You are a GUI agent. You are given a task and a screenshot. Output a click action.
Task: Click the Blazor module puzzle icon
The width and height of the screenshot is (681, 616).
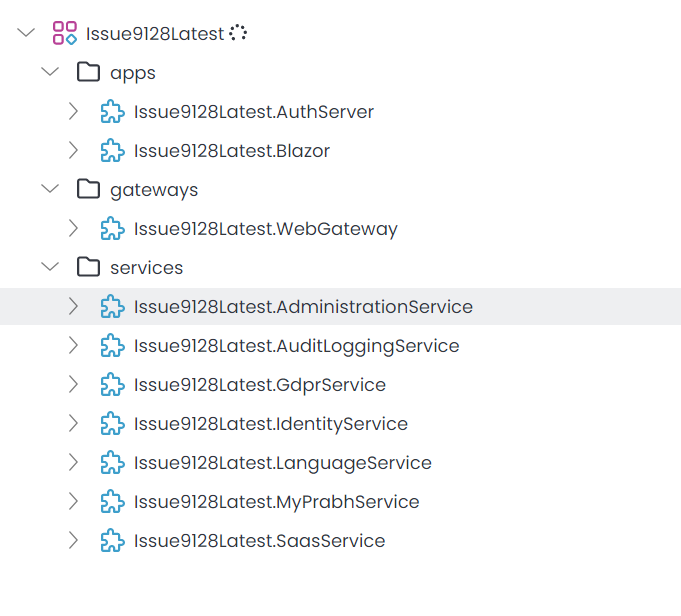[113, 151]
